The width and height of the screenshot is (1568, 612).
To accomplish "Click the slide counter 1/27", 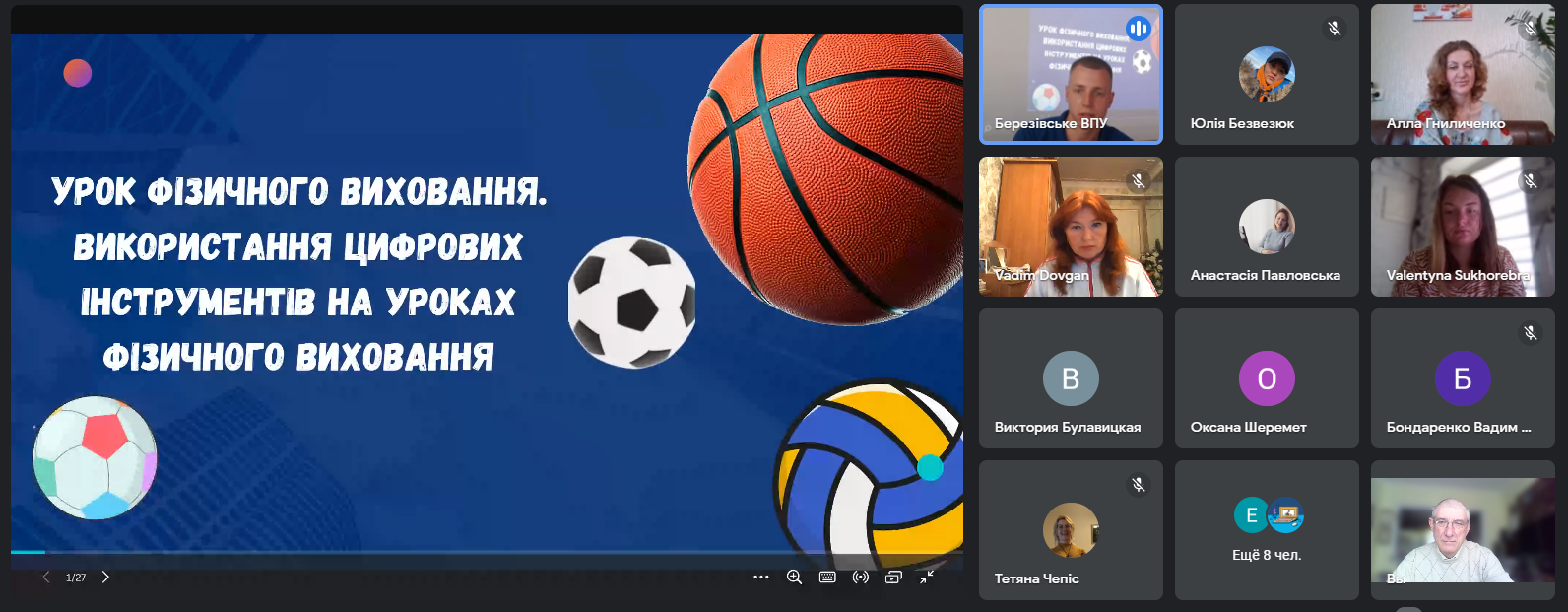I will tap(76, 578).
